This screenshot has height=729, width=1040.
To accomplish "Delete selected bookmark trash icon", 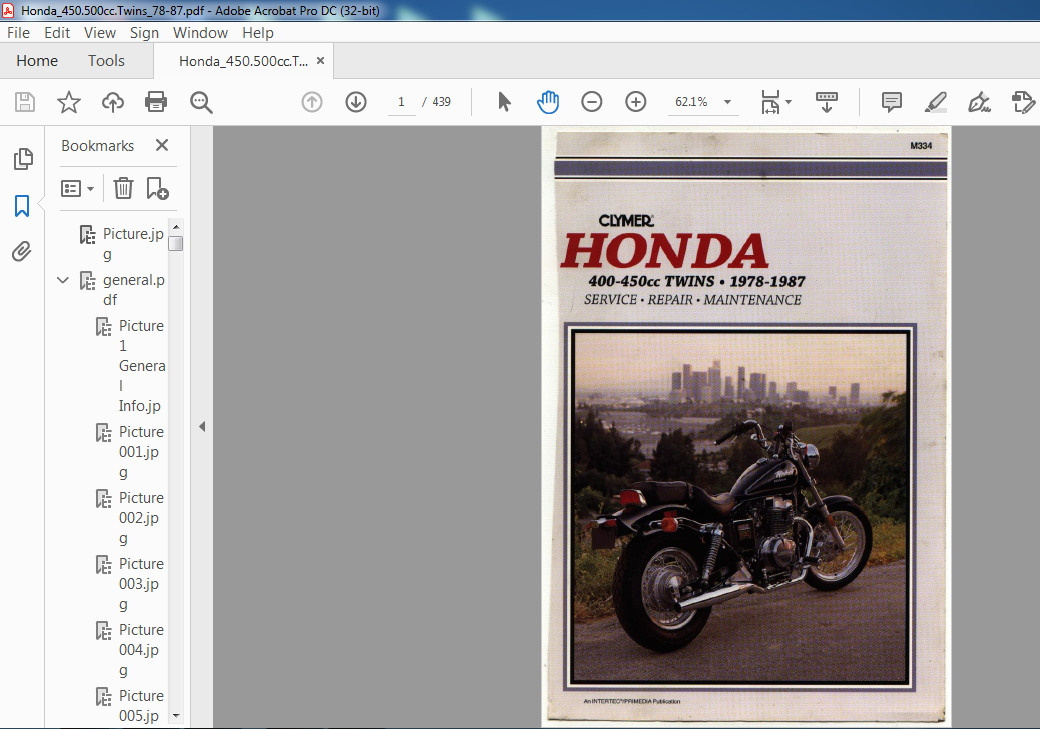I will pyautogui.click(x=123, y=188).
